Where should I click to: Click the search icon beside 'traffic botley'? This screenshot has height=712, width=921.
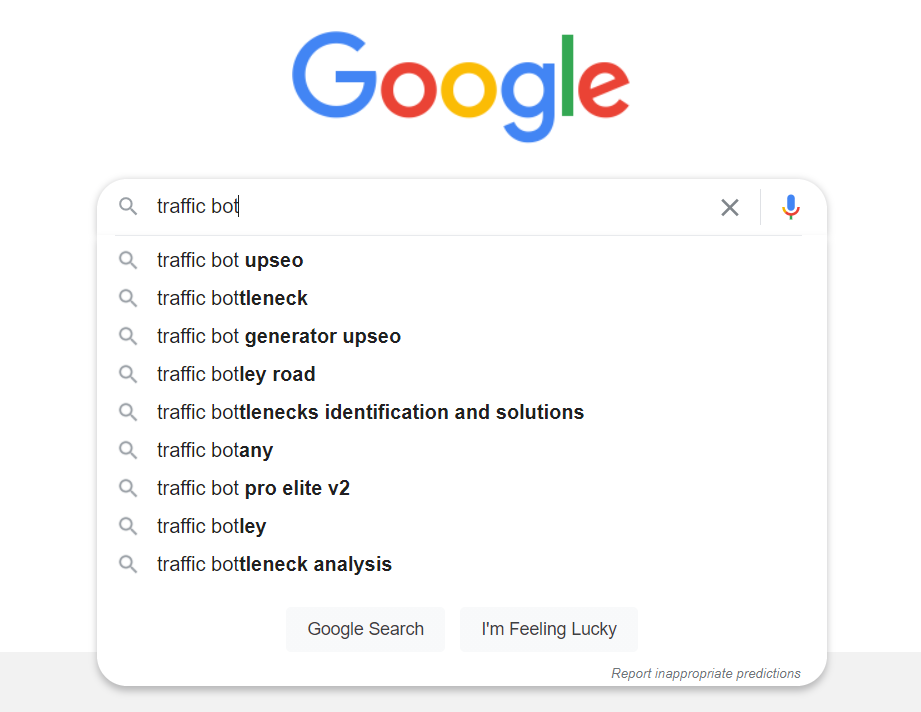point(128,526)
